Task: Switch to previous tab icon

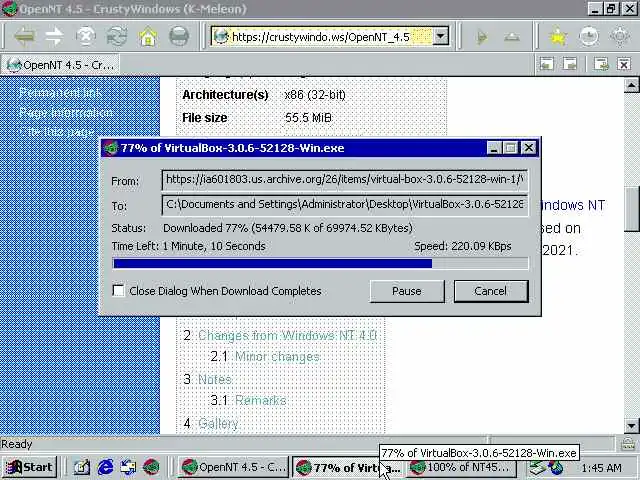Action: [547, 64]
